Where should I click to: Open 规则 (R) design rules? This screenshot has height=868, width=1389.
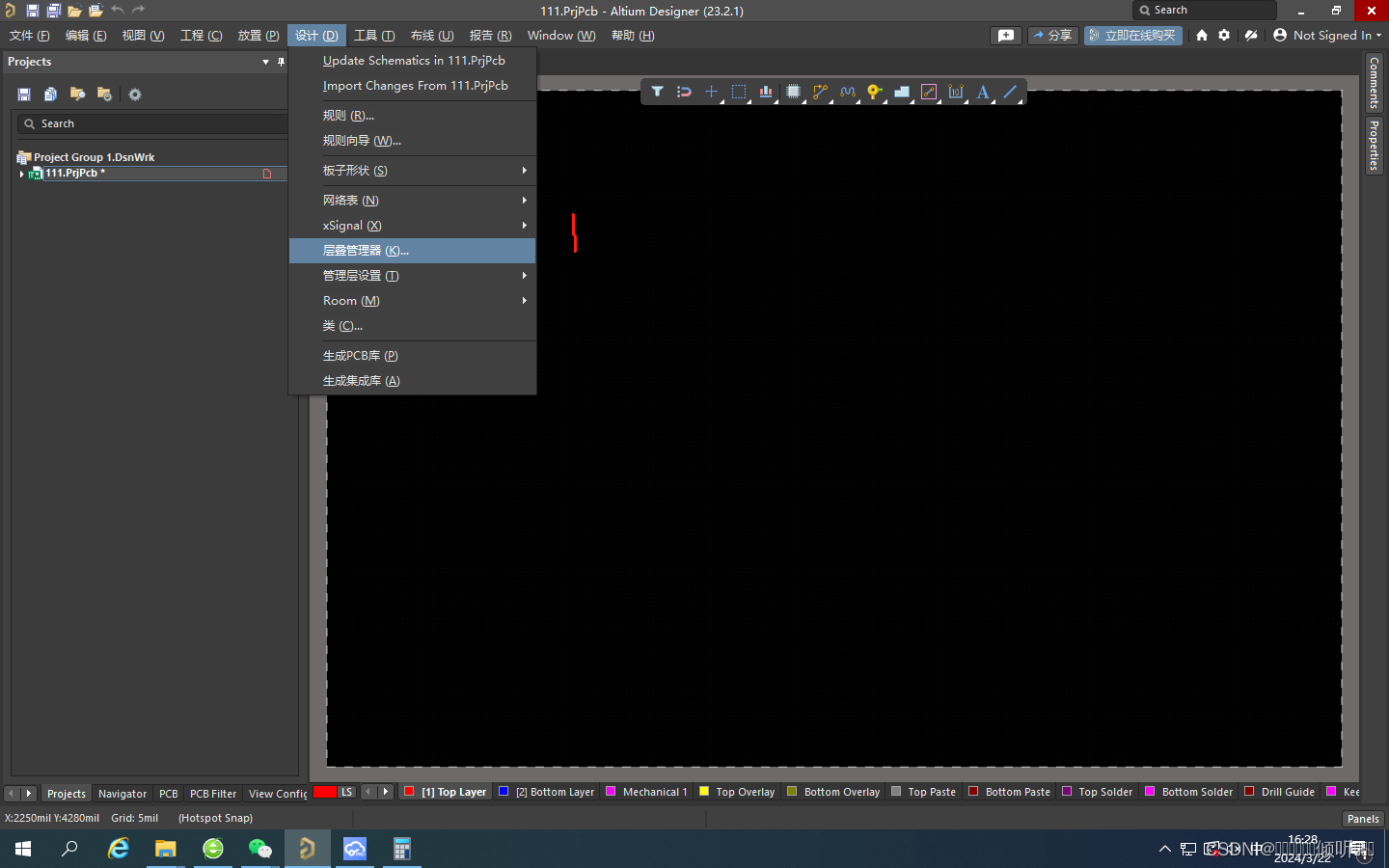(x=413, y=116)
